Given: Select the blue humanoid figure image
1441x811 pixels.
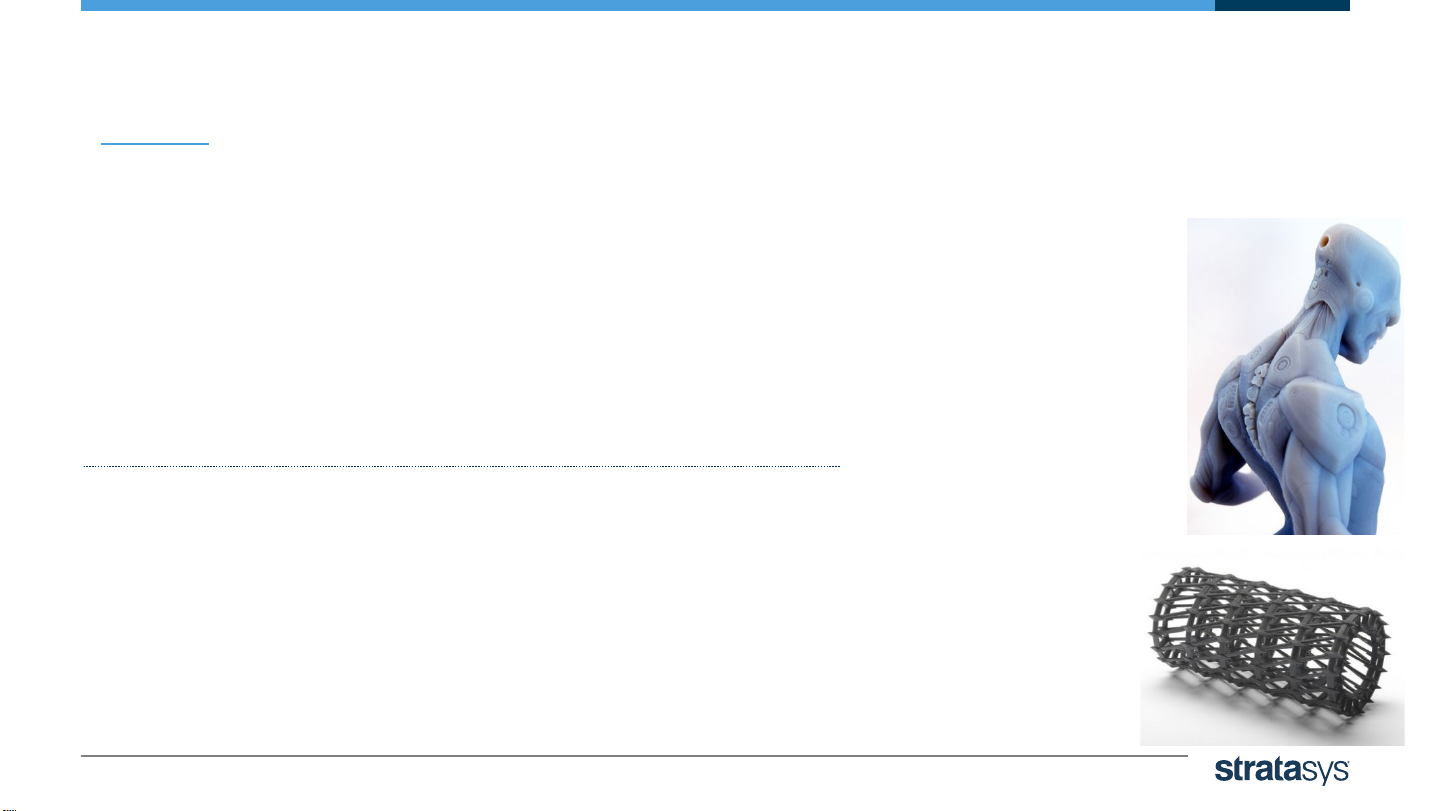Looking at the screenshot, I should click(1295, 376).
